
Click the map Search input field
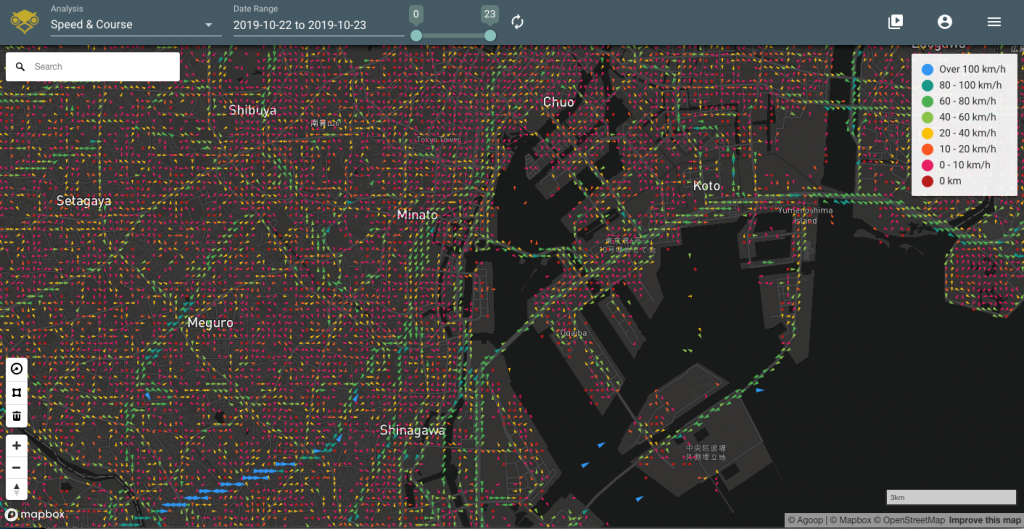coord(100,67)
